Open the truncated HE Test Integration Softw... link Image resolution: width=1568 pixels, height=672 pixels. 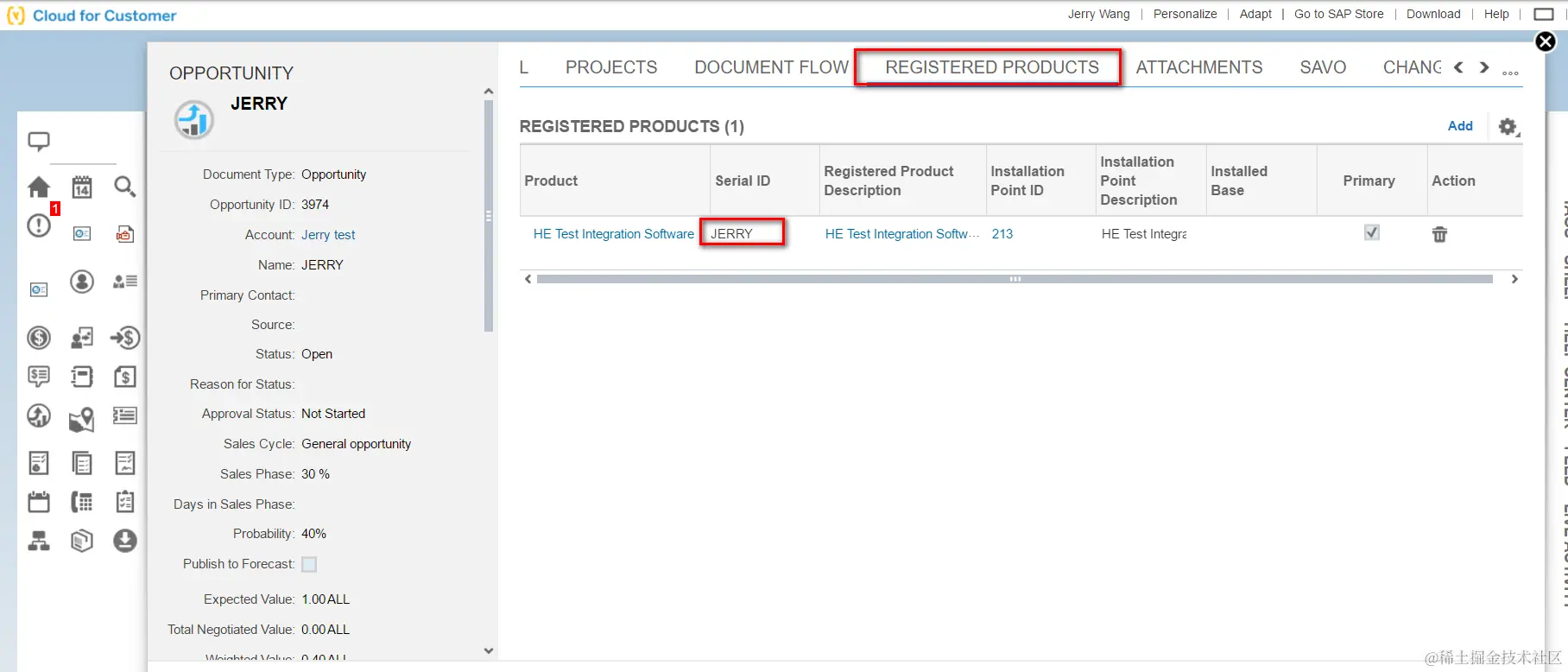901,234
